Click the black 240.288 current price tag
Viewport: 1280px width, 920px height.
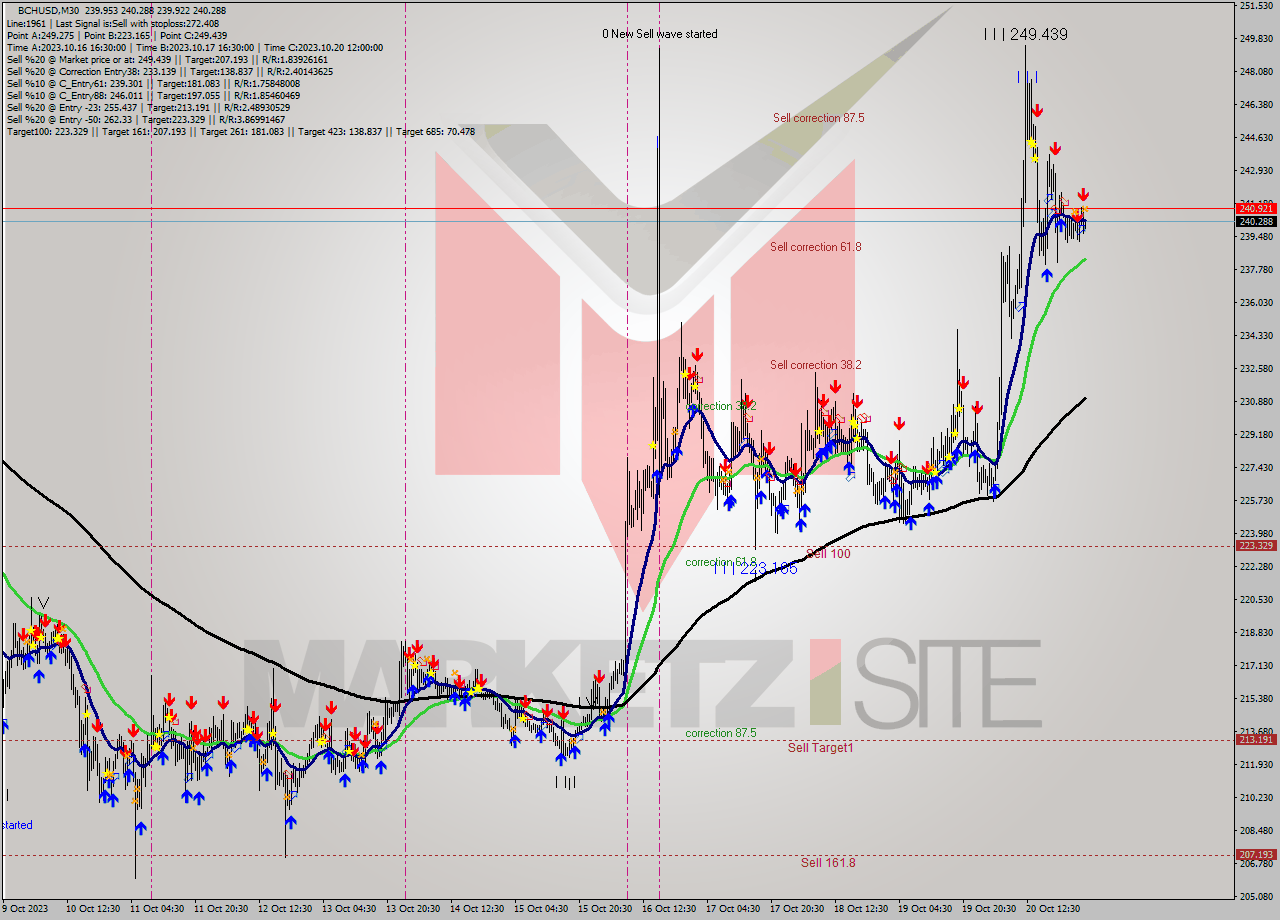(1256, 221)
